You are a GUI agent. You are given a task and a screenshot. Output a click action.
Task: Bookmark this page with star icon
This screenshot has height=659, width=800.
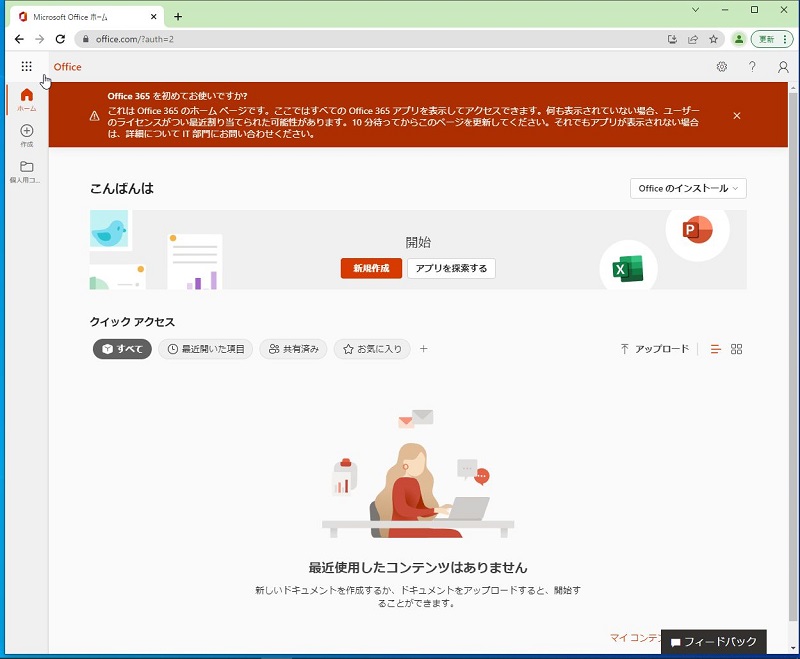(713, 39)
